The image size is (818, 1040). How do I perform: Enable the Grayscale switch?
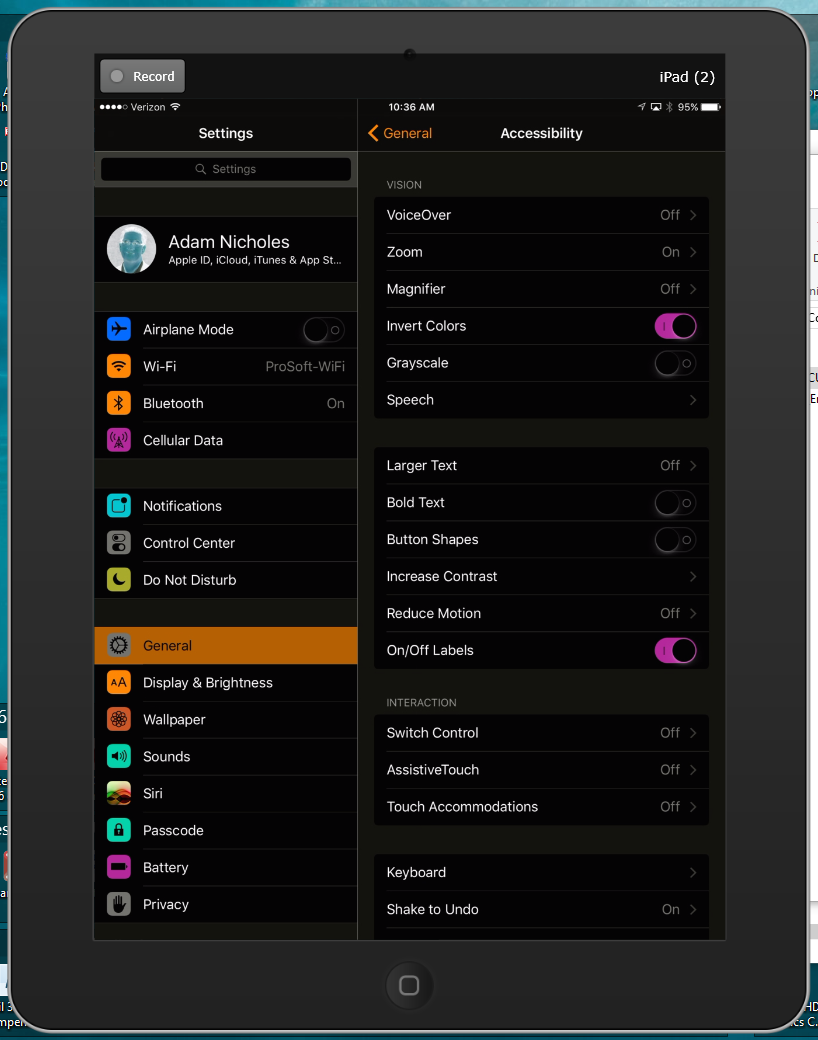tap(675, 363)
